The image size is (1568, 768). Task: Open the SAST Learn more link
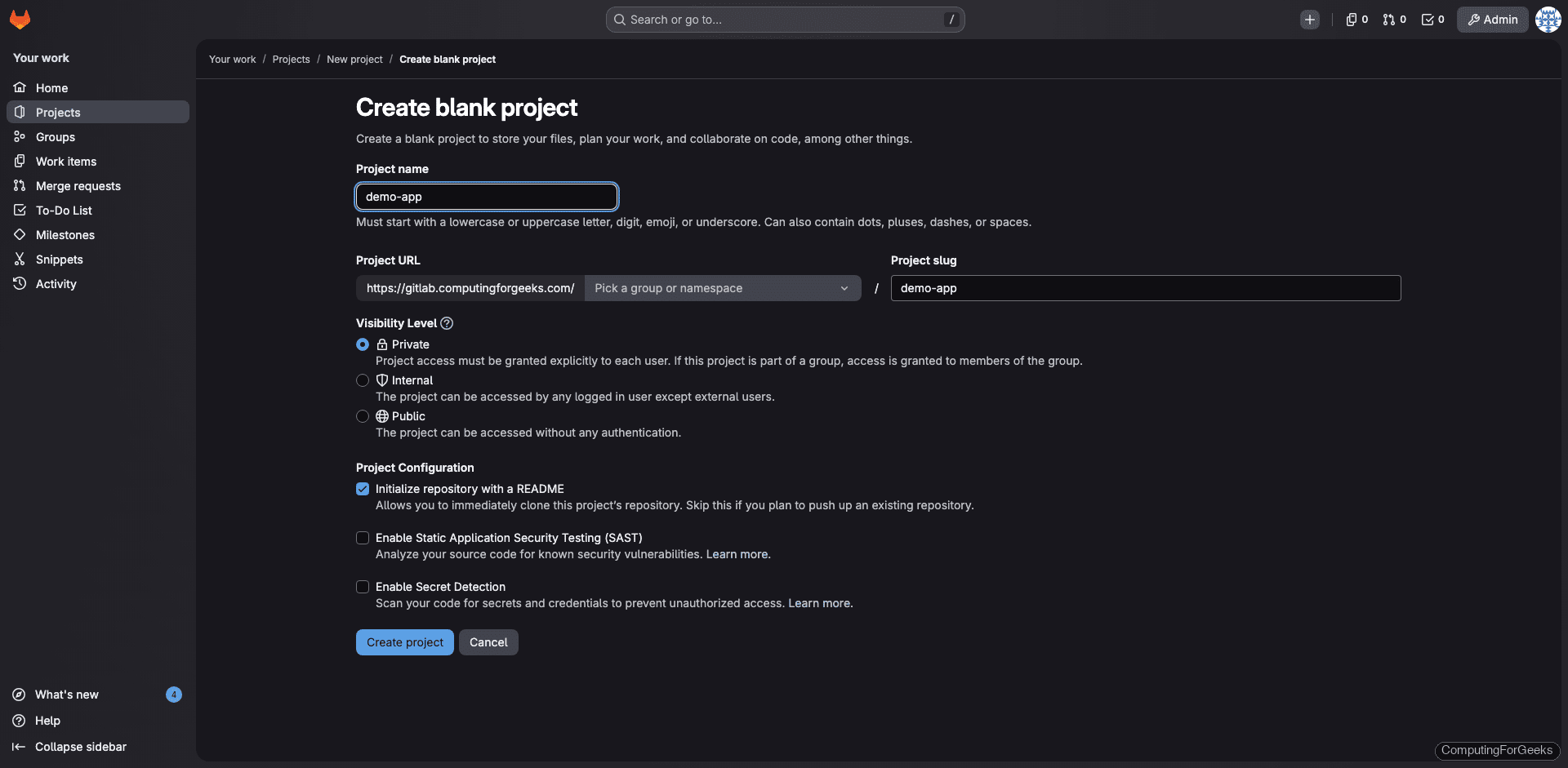pyautogui.click(x=737, y=554)
